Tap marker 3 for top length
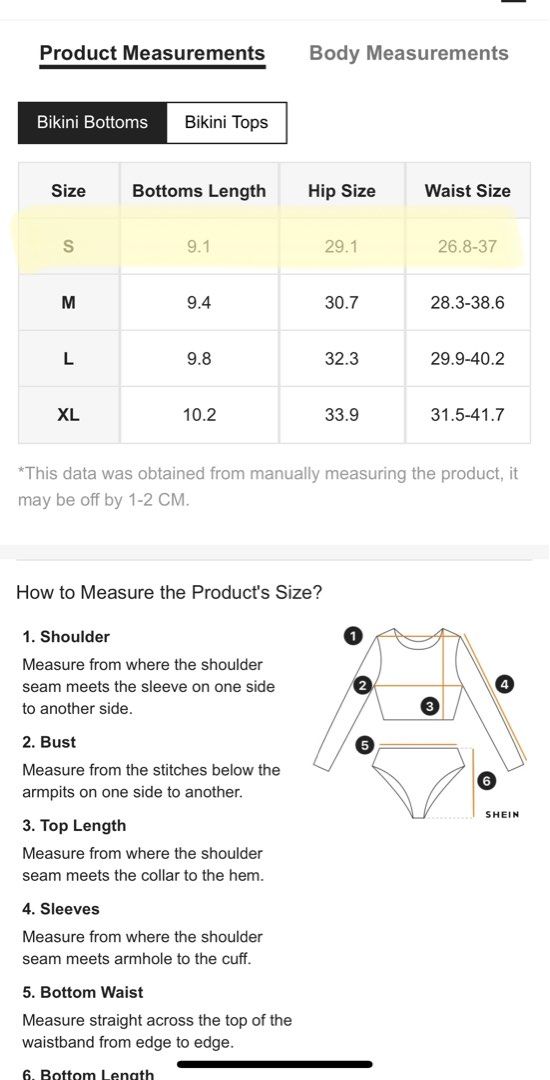 coord(430,706)
